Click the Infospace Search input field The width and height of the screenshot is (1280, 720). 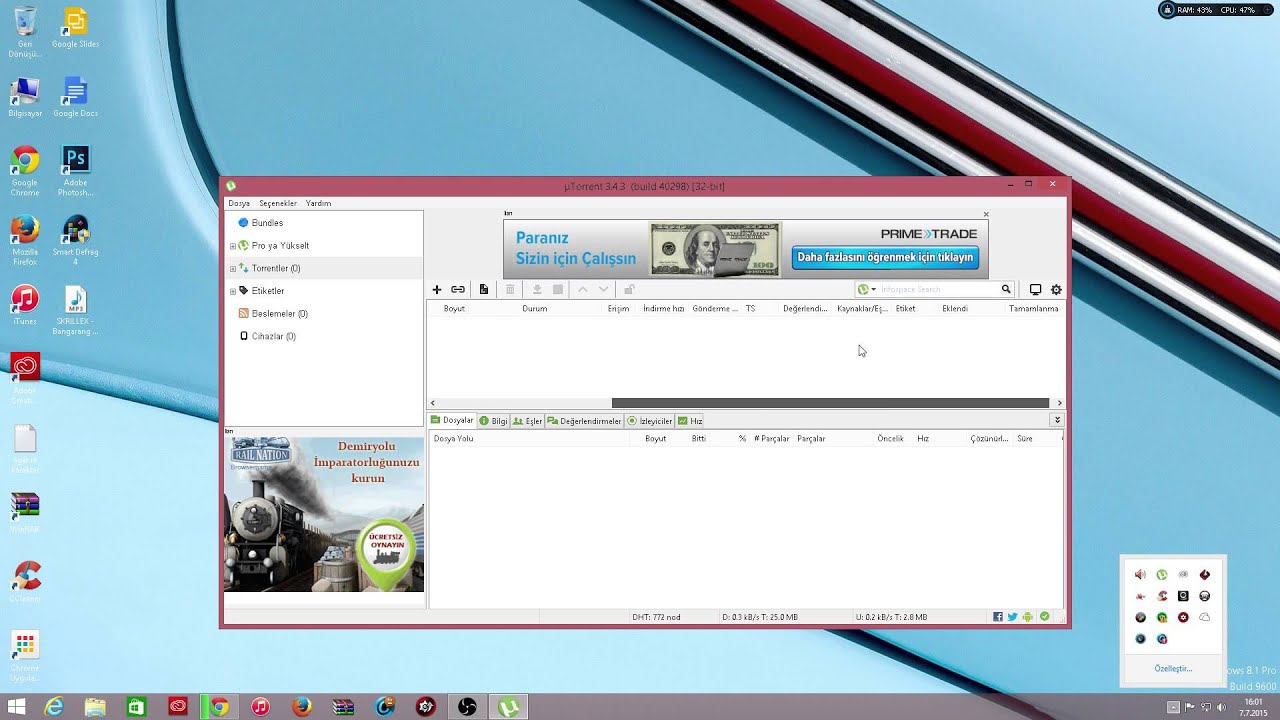click(x=938, y=289)
